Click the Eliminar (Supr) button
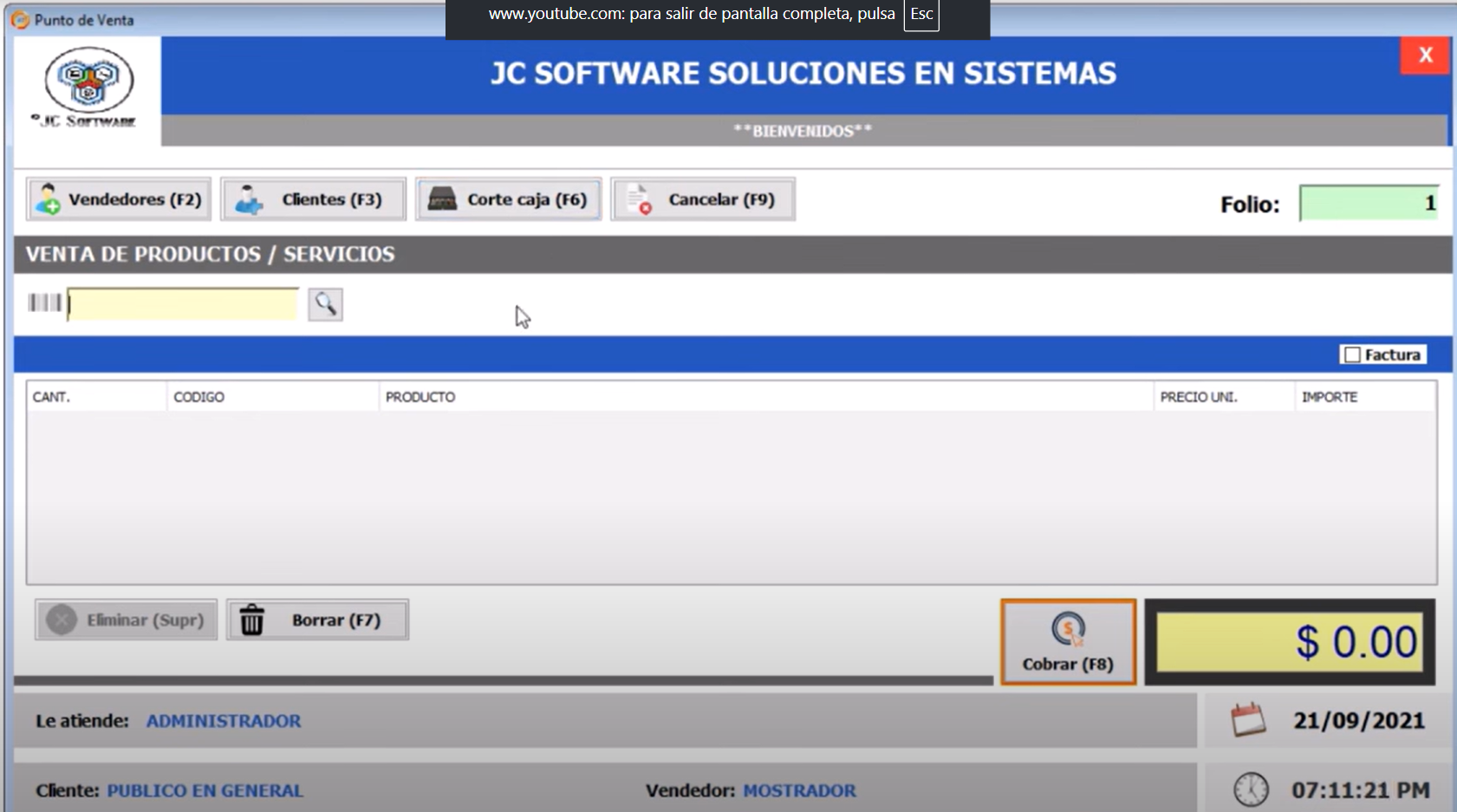This screenshot has width=1457, height=812. click(127, 620)
